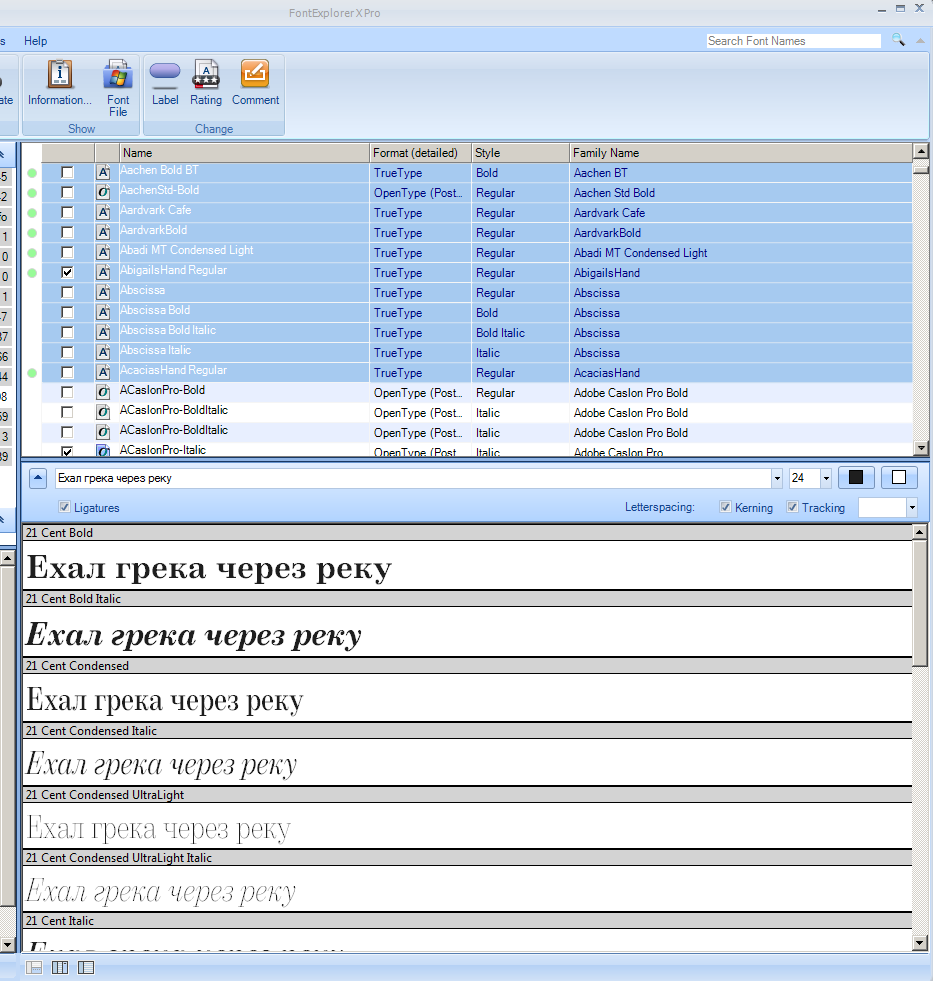Uncheck the AbigailsHand Regular checkbox

pos(67,273)
